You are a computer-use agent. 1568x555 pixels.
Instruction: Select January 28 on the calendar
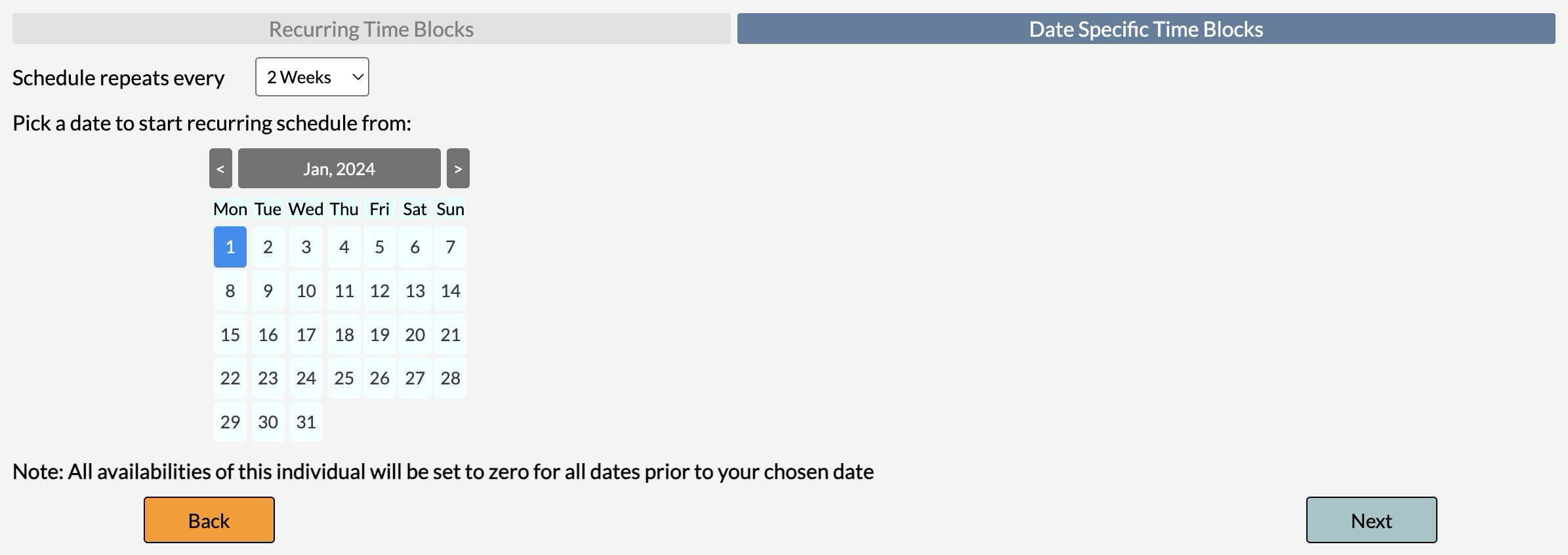tap(449, 378)
